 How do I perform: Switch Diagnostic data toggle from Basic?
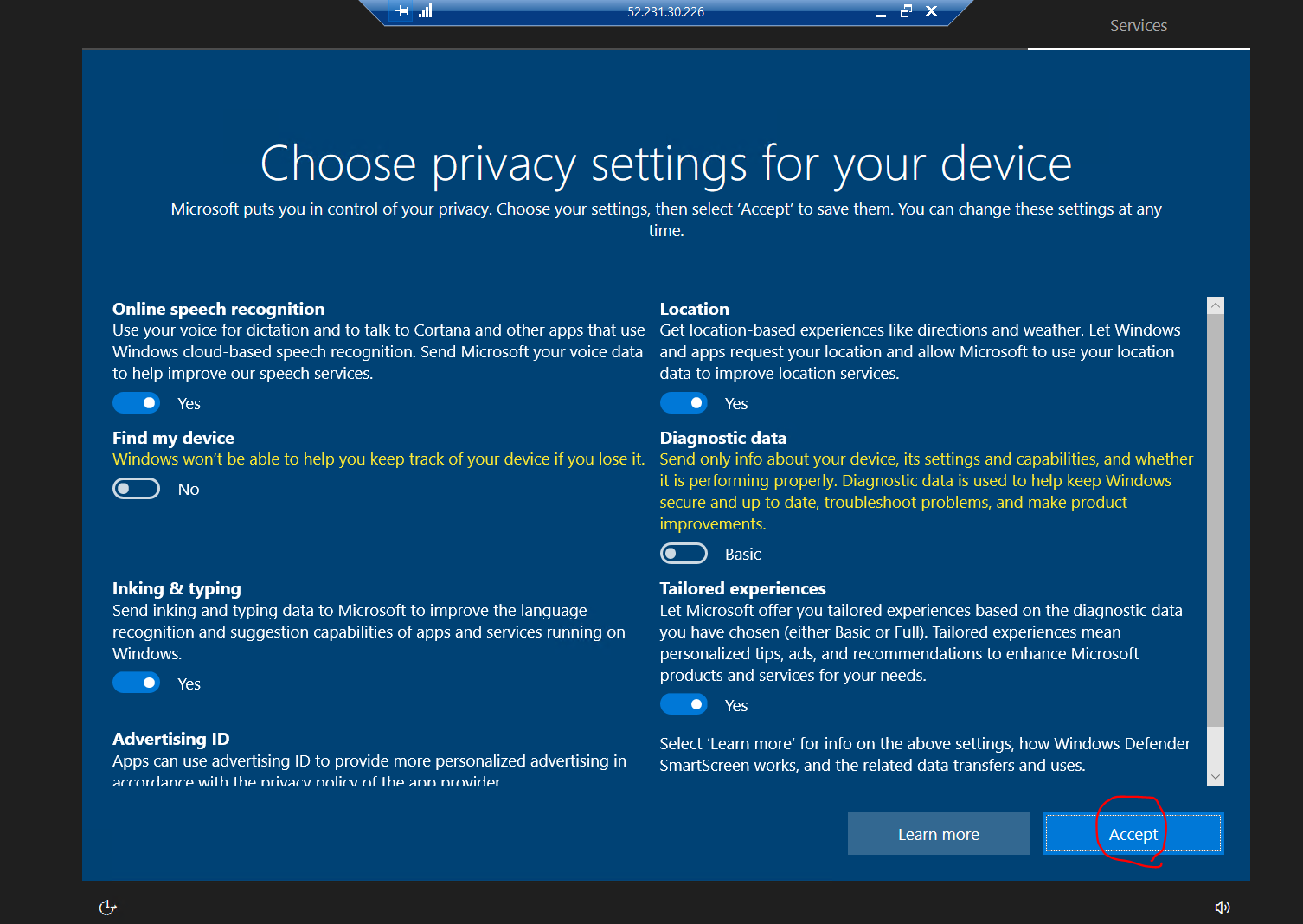(684, 554)
